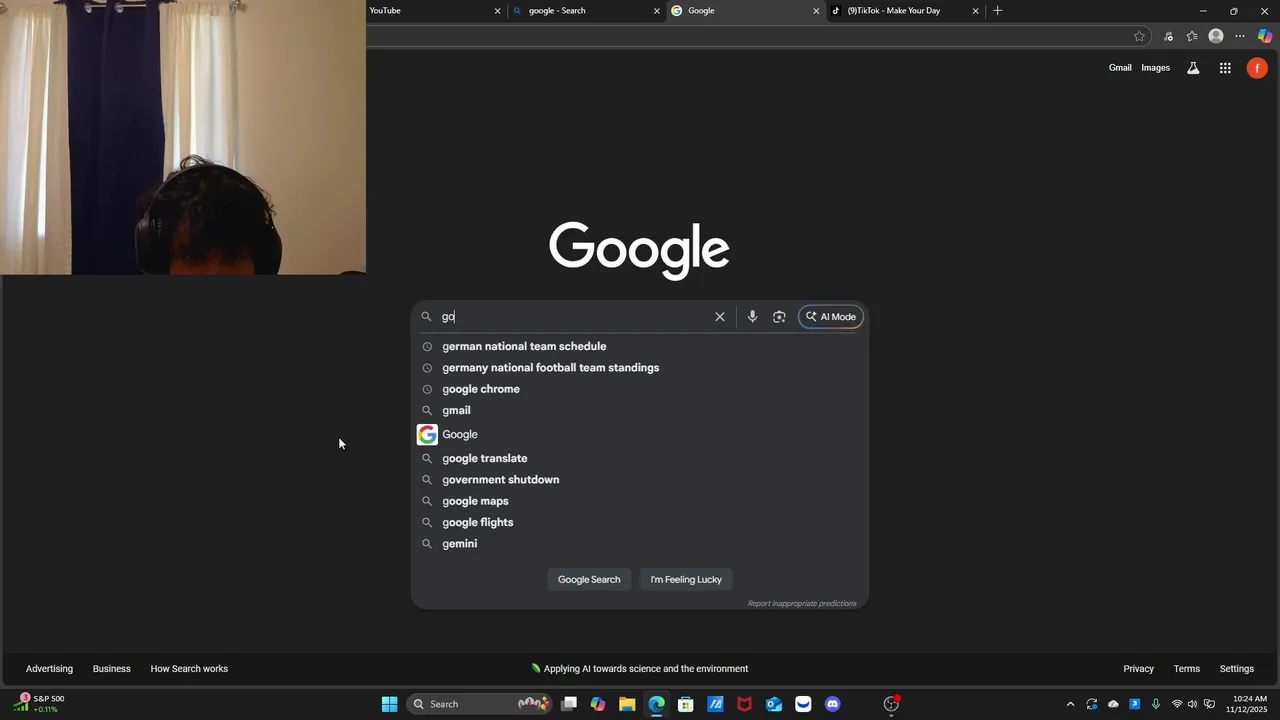Select suggestion germany national football team standings
Image resolution: width=1280 pixels, height=720 pixels.
tap(639, 368)
